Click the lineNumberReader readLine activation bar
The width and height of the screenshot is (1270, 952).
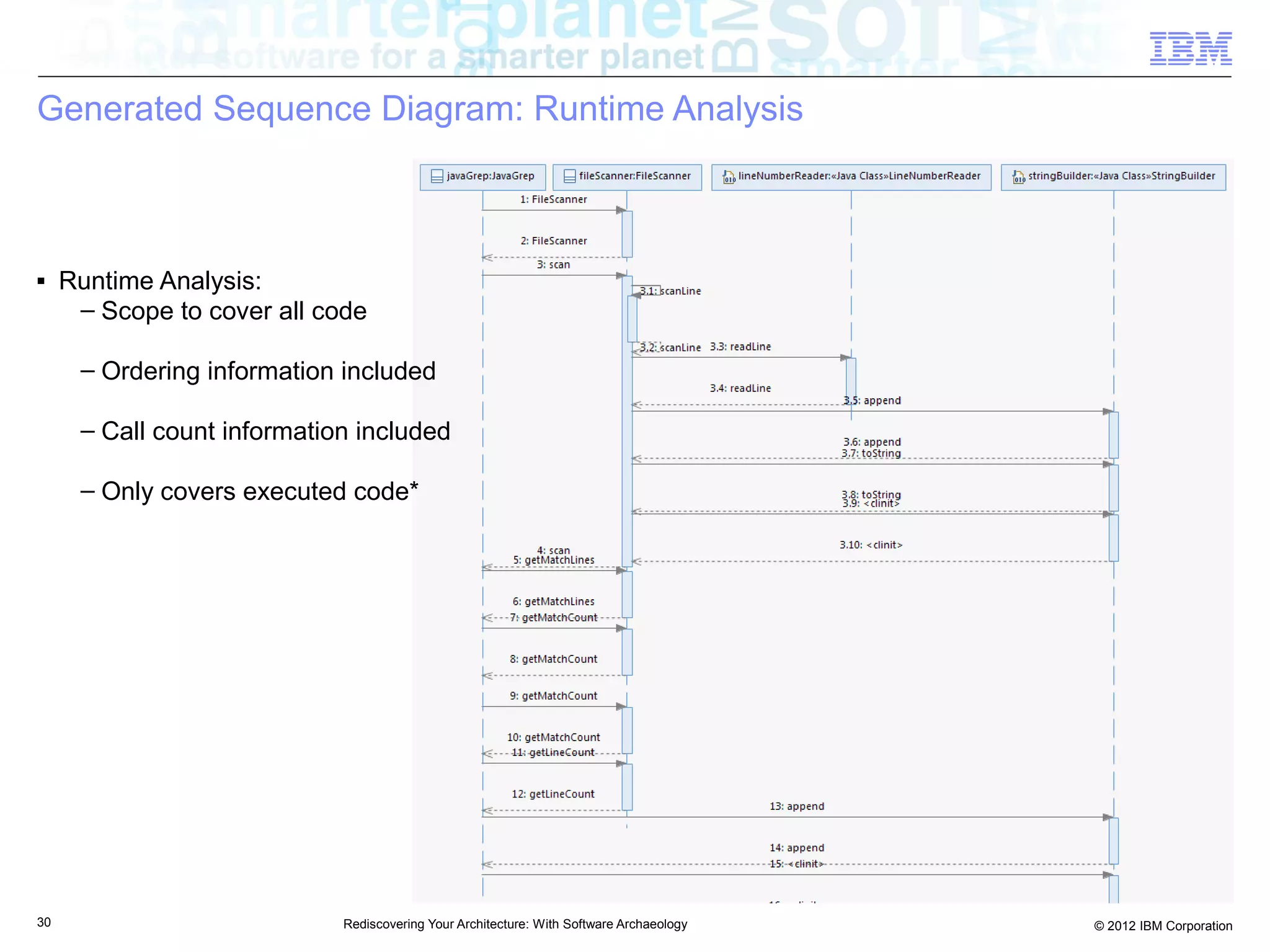(x=851, y=381)
